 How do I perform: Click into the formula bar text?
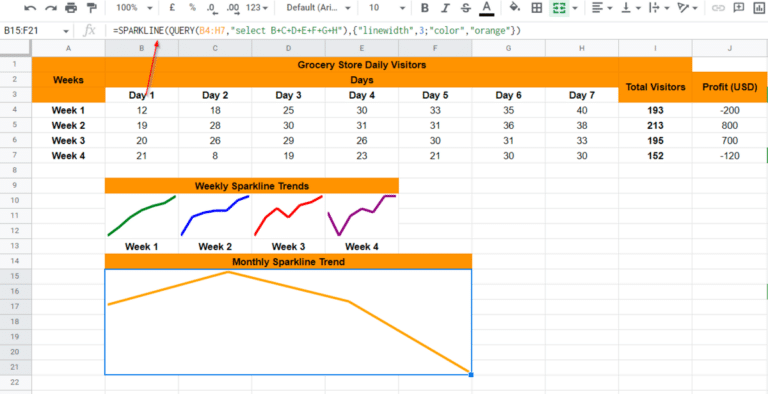316,31
